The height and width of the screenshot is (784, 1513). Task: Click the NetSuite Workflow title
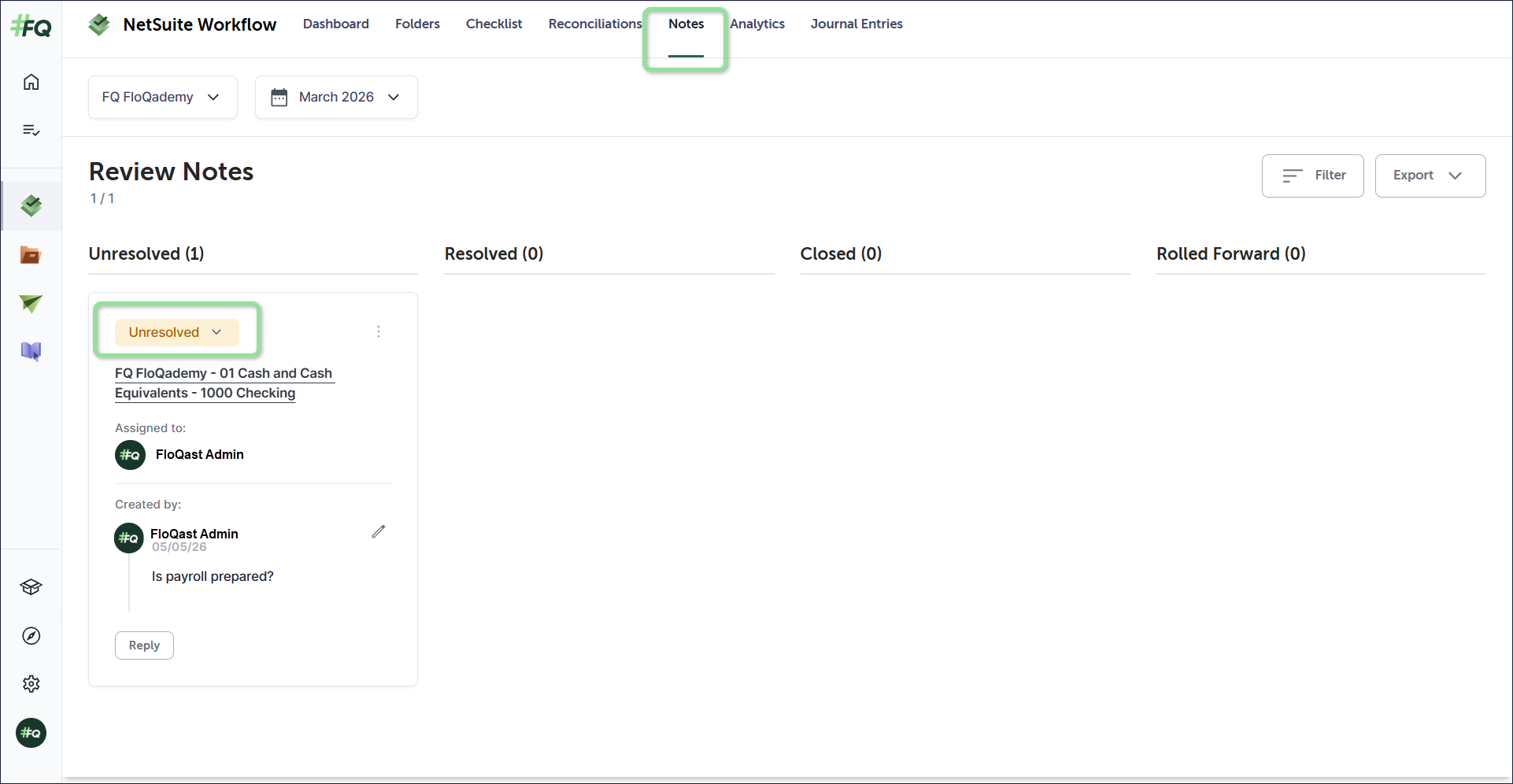pyautogui.click(x=200, y=25)
